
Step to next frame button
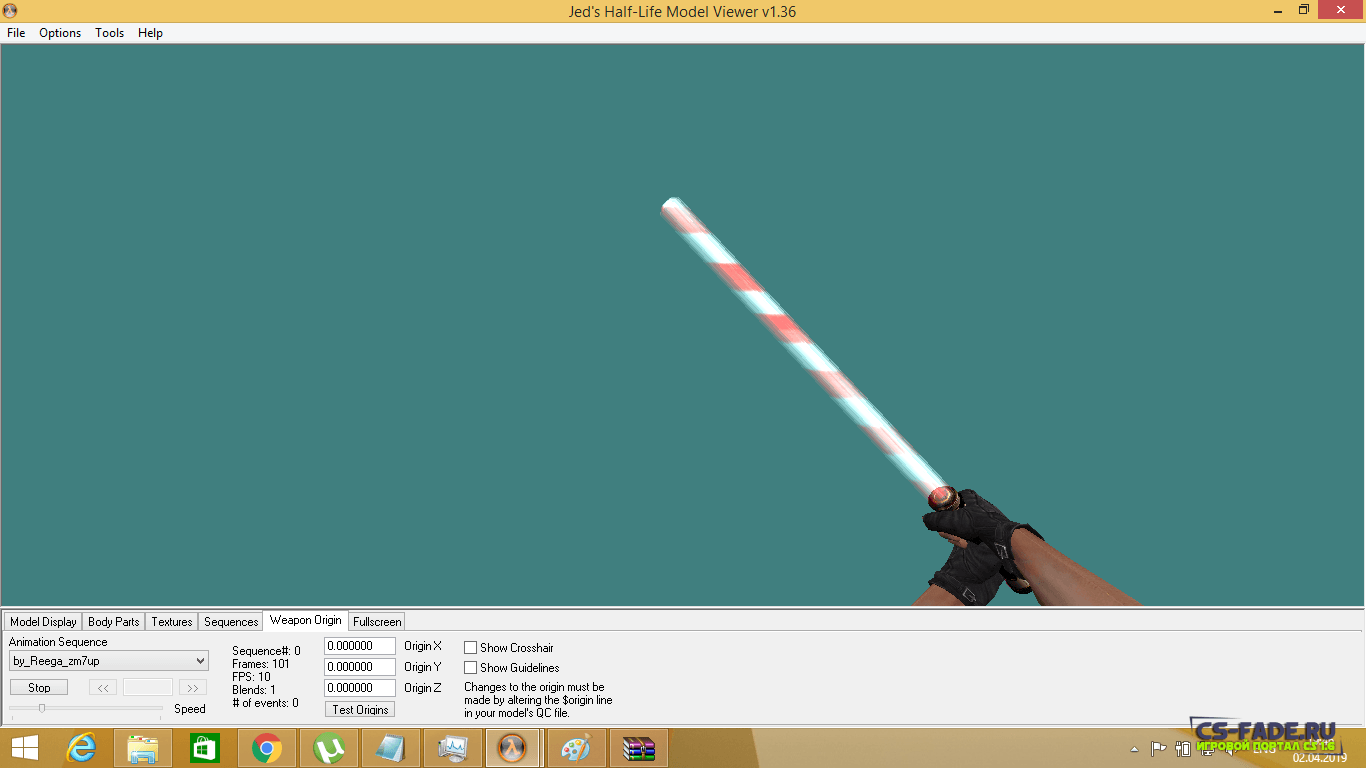coord(192,688)
